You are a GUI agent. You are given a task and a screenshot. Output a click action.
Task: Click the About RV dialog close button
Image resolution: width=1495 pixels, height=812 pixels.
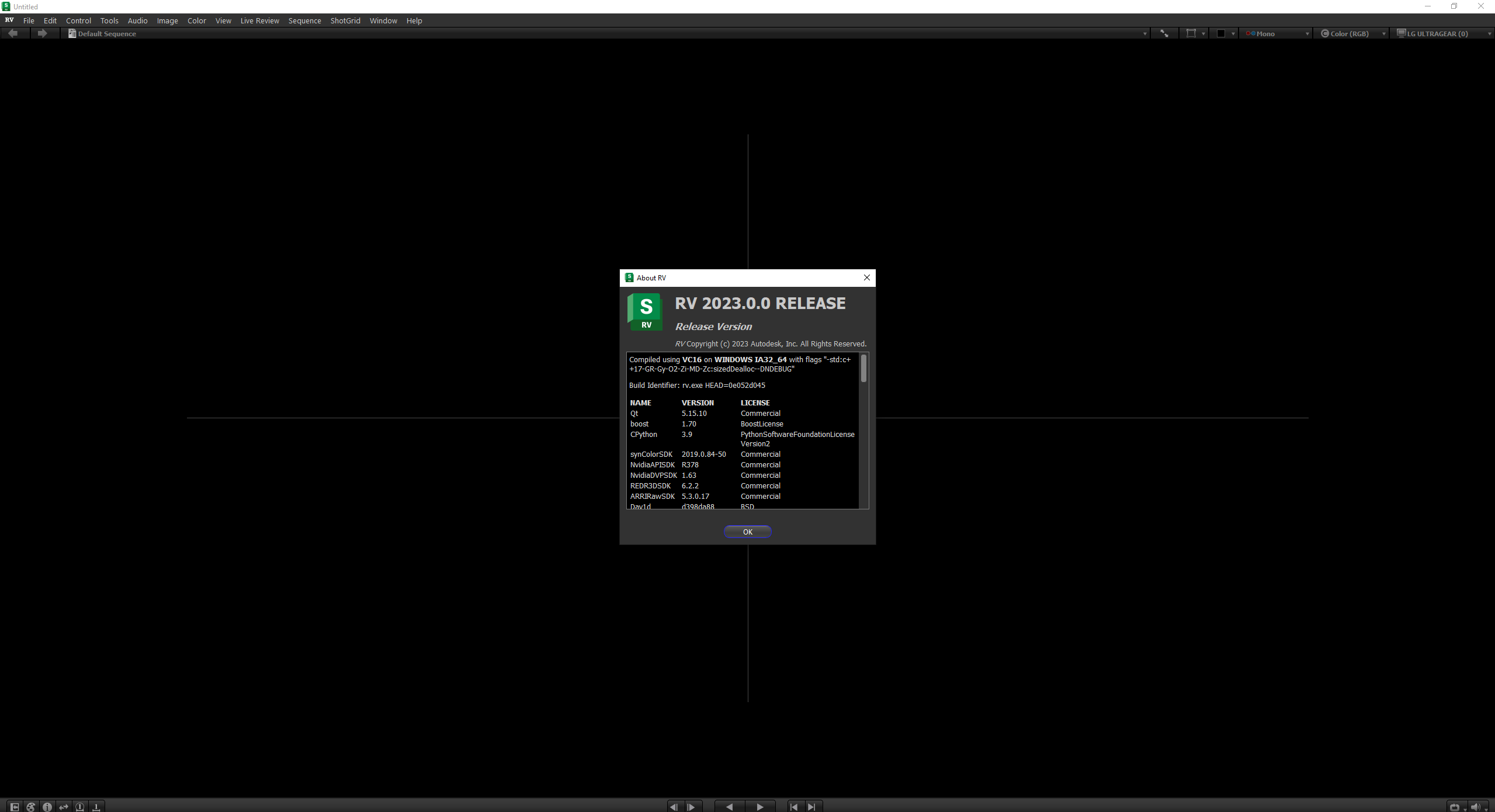(867, 278)
